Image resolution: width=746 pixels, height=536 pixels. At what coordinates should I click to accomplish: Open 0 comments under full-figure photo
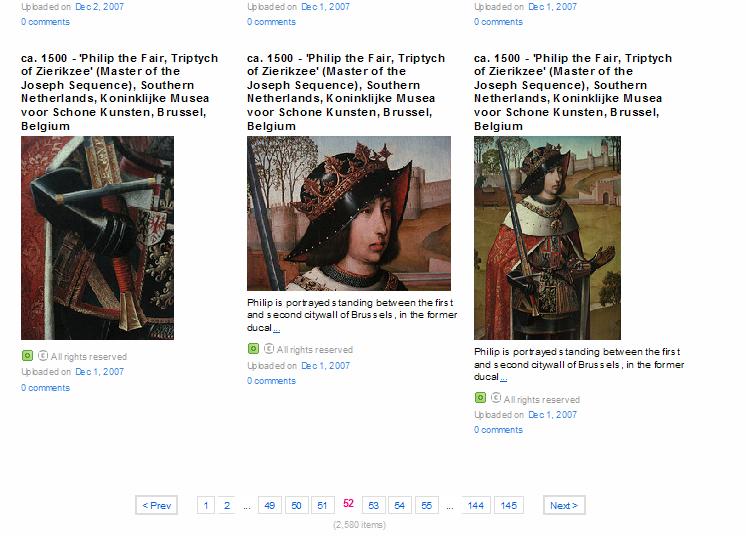(x=498, y=430)
